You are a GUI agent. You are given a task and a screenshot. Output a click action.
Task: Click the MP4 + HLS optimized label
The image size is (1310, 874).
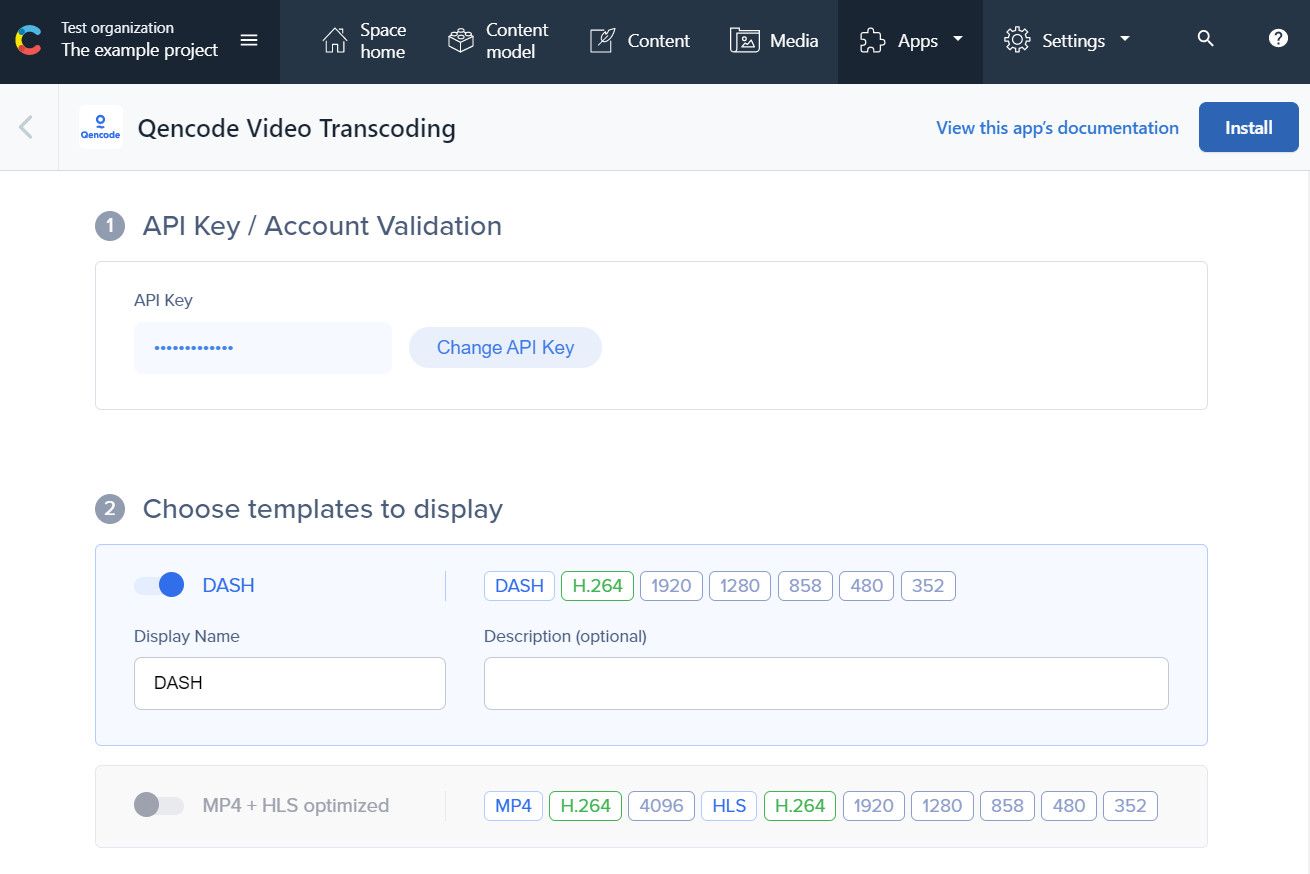[x=295, y=805]
